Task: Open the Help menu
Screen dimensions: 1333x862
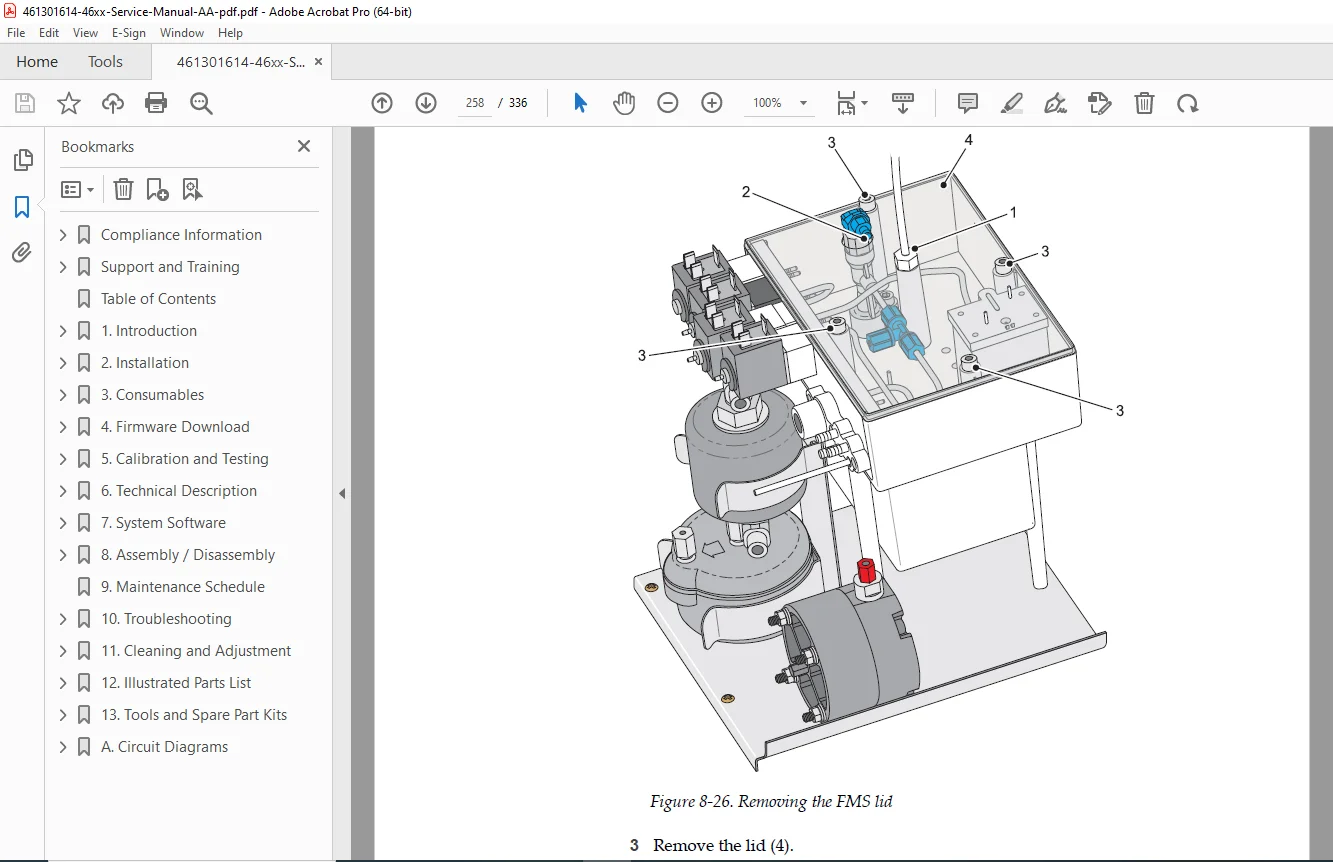Action: [x=230, y=33]
